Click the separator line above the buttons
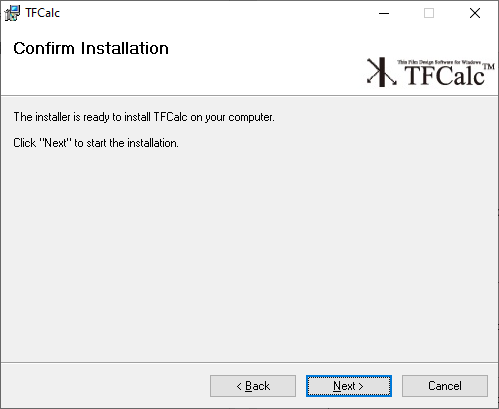The image size is (499, 409). click(249, 362)
